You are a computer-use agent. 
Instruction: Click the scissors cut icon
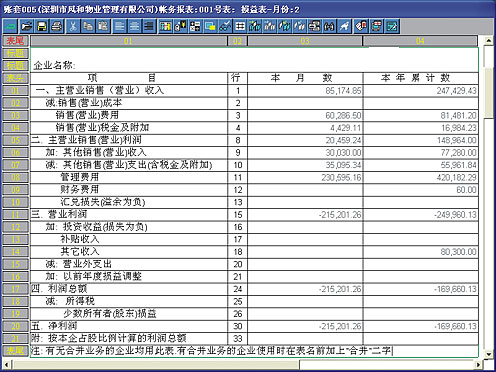[73, 26]
